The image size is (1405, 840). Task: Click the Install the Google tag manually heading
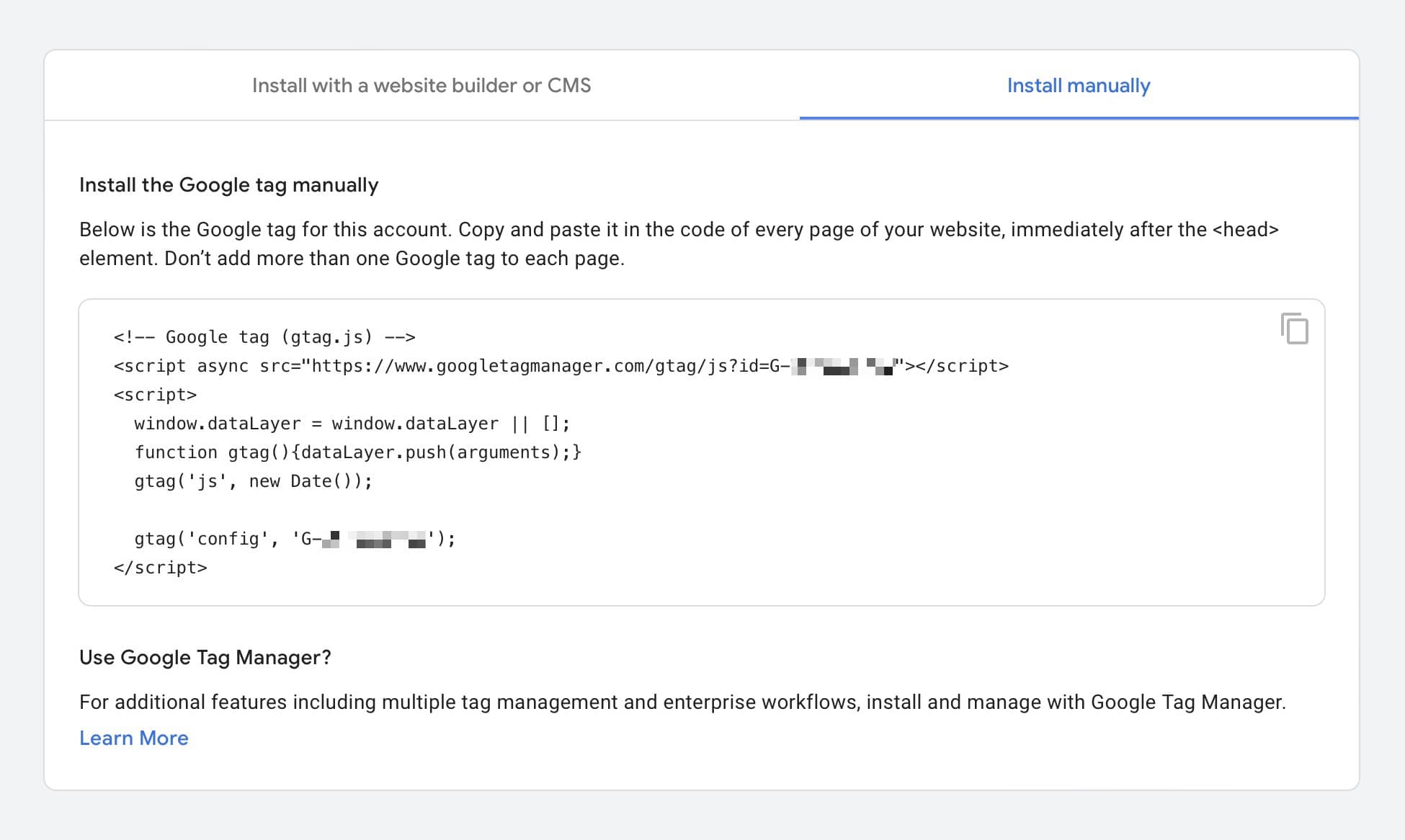(228, 184)
